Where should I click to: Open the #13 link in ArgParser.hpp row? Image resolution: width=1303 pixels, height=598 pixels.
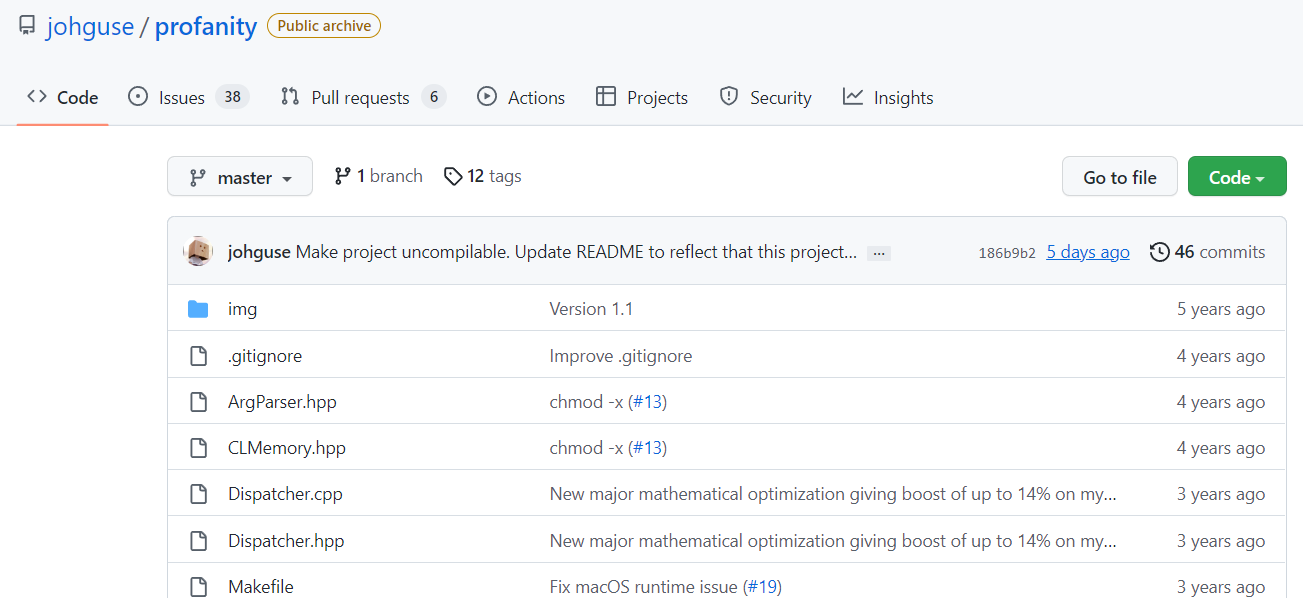click(x=647, y=402)
